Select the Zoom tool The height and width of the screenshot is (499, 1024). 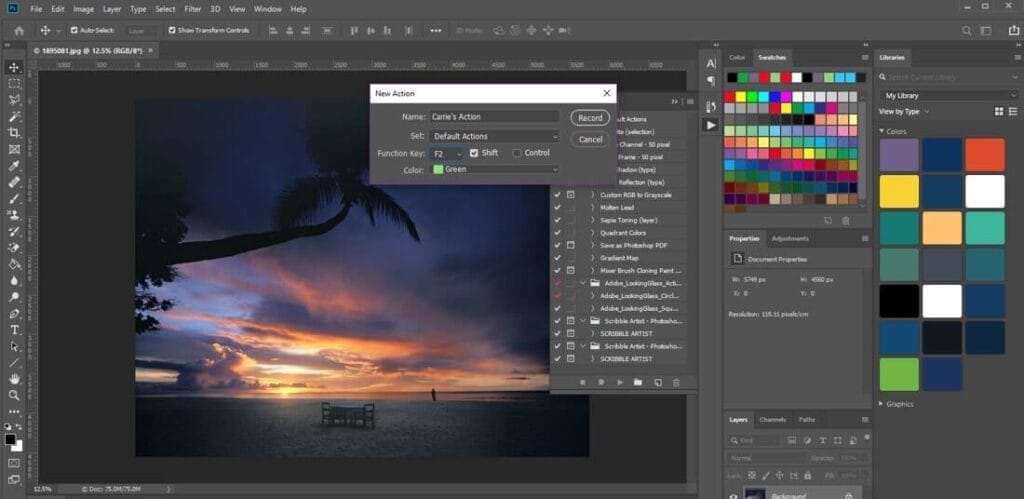coord(14,395)
